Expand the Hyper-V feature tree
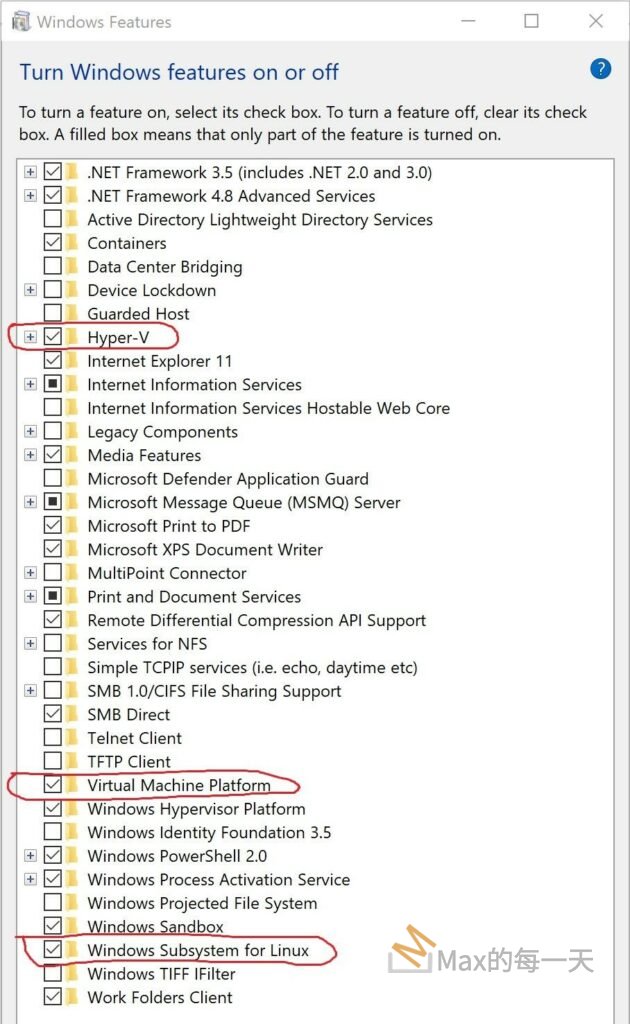The width and height of the screenshot is (630, 1024). pyautogui.click(x=31, y=337)
